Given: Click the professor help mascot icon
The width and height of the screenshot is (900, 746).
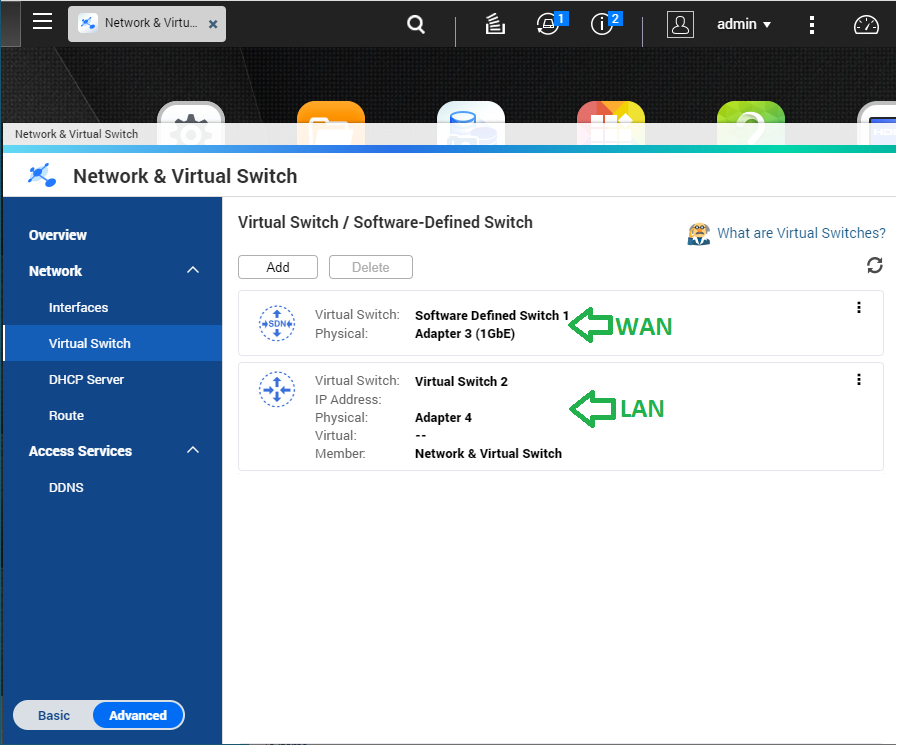Looking at the screenshot, I should coord(699,234).
